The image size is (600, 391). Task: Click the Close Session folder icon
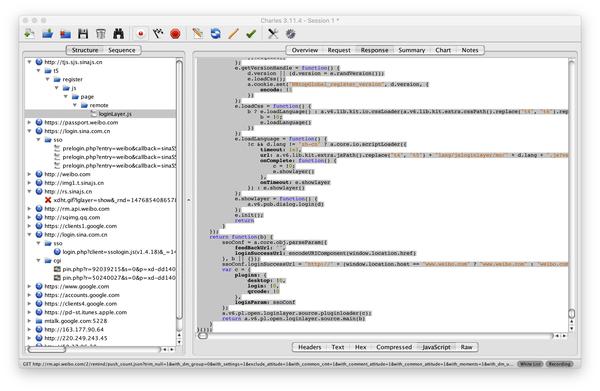(65, 34)
